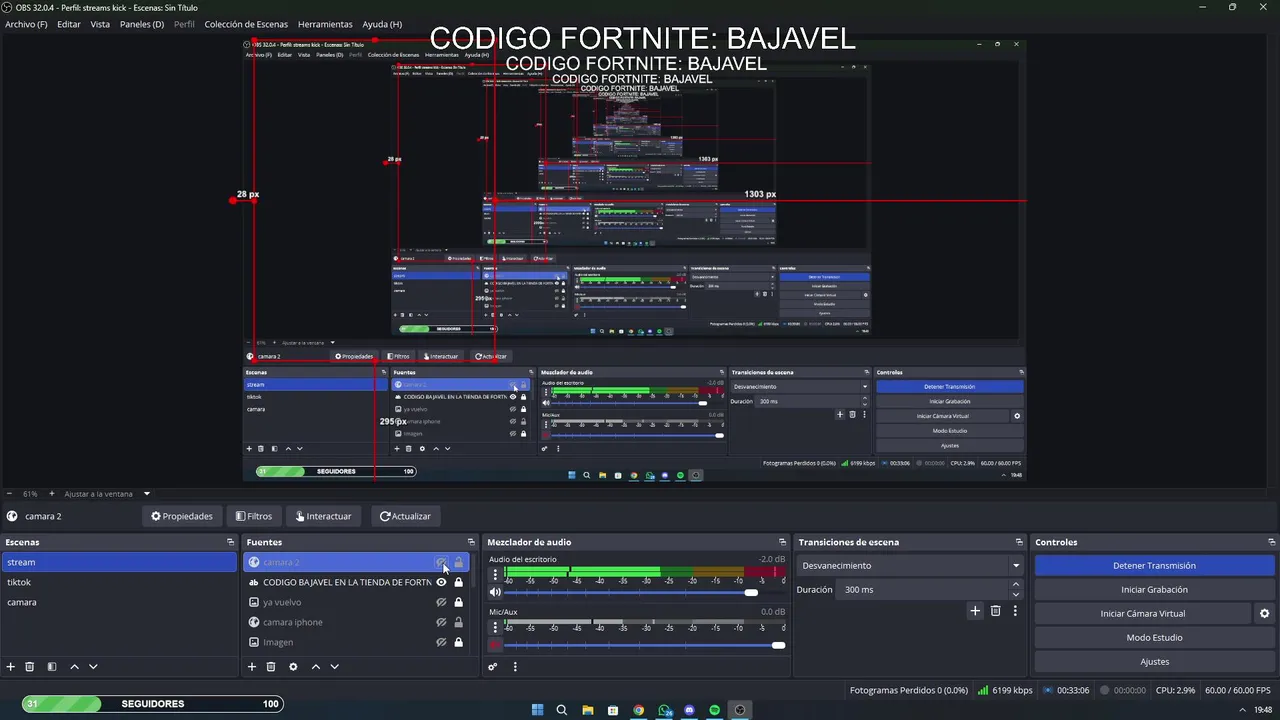Zoom in preview with plus icon
Image resolution: width=1280 pixels, height=720 pixels.
point(52,494)
